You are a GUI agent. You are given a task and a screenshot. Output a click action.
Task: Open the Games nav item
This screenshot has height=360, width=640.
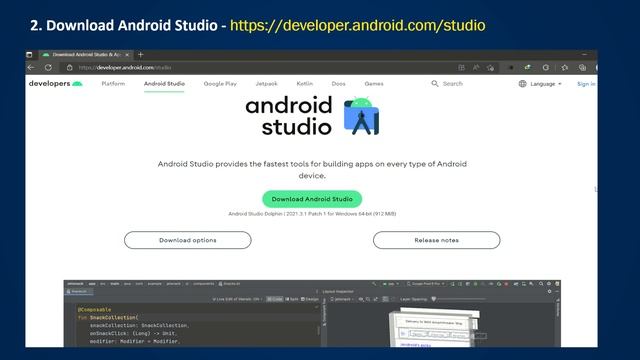(x=374, y=84)
